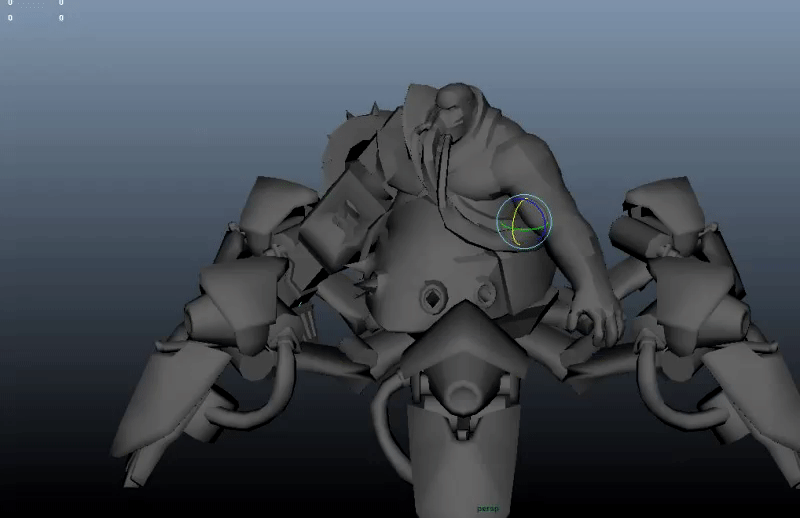Click the diamond-shaped hole on the belly
800x518 pixels.
[x=433, y=297]
